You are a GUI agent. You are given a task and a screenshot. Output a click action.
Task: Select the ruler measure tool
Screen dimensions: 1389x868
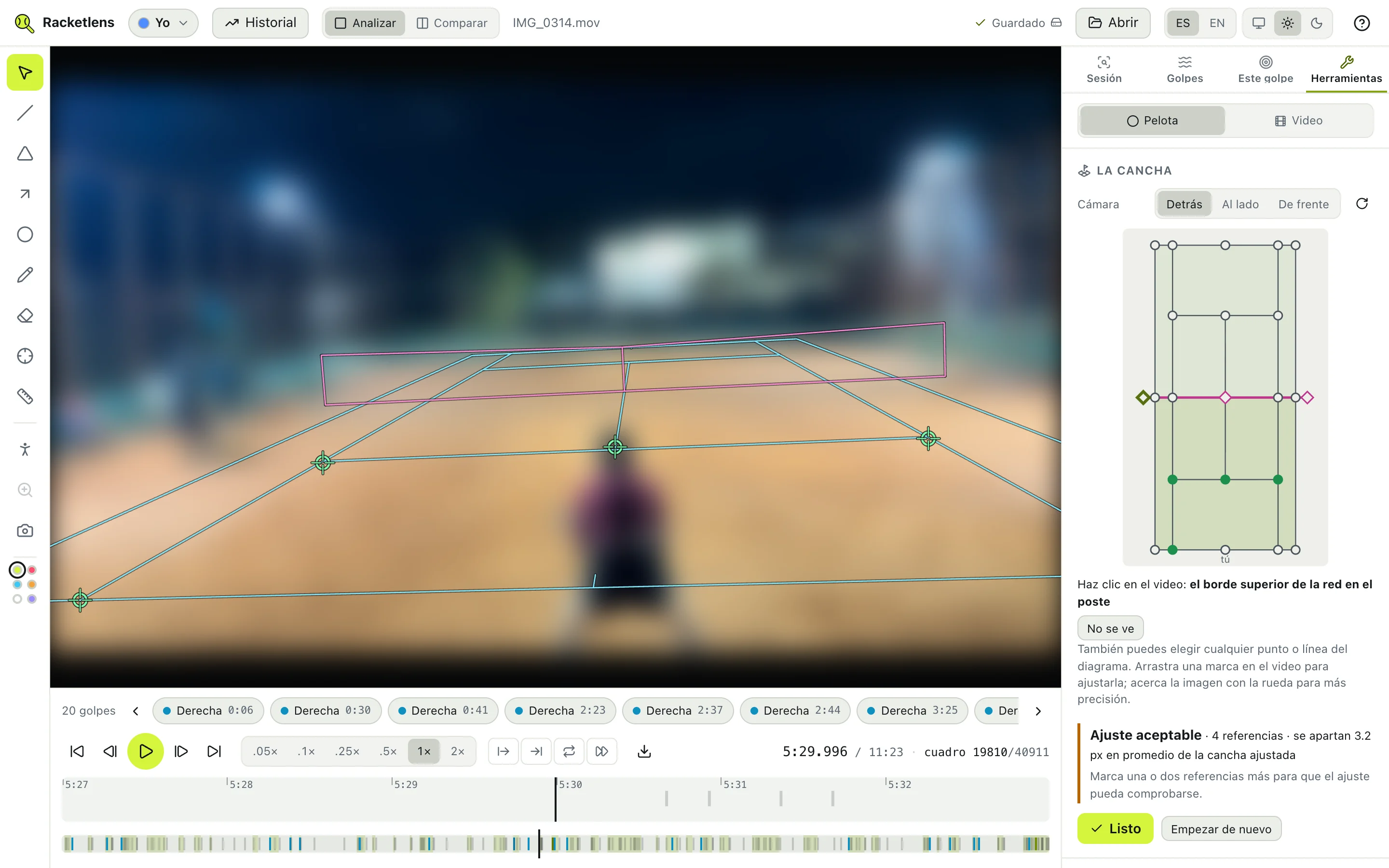[x=25, y=396]
